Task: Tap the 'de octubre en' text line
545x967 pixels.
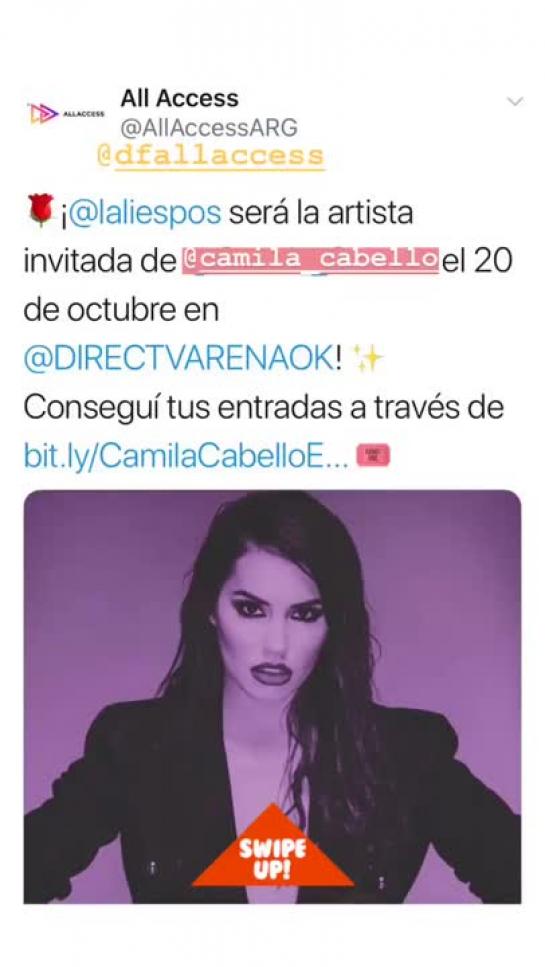Action: tap(121, 310)
